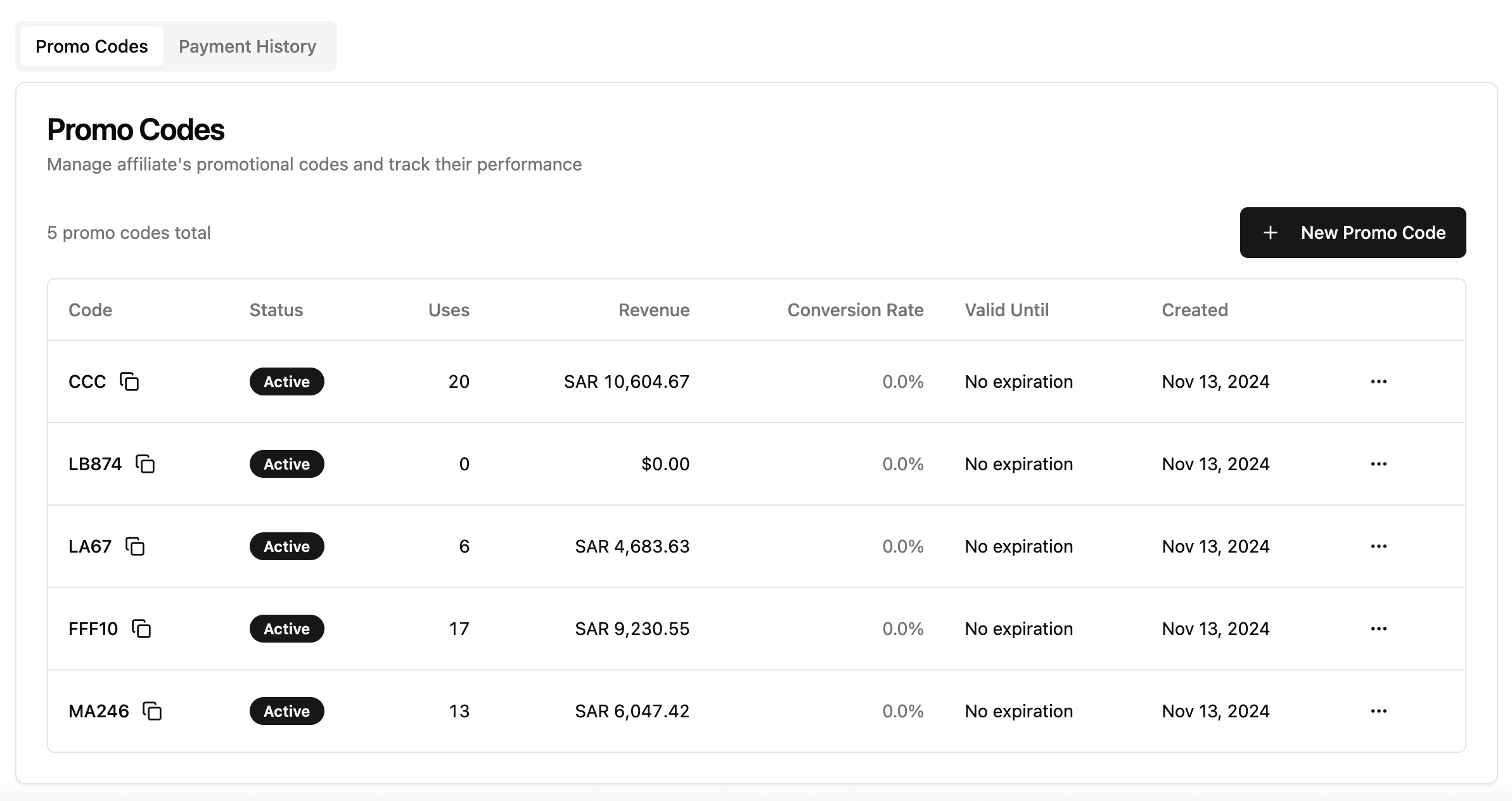Screen dimensions: 1512x801
Task: Select the Promo Codes tab
Action: click(91, 46)
